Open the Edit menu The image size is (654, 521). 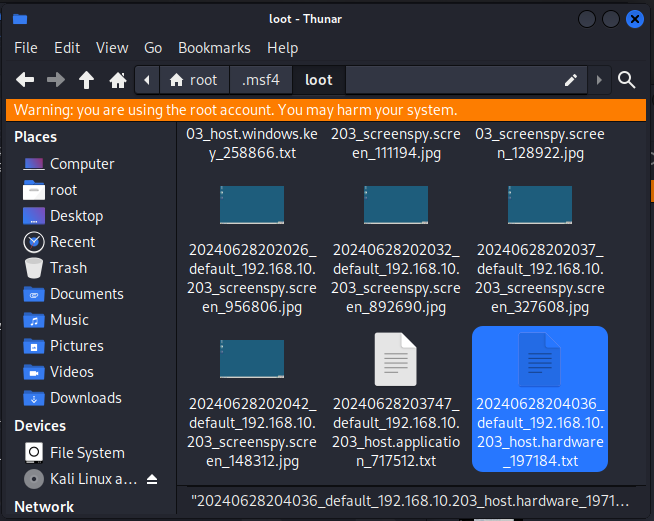click(x=67, y=48)
